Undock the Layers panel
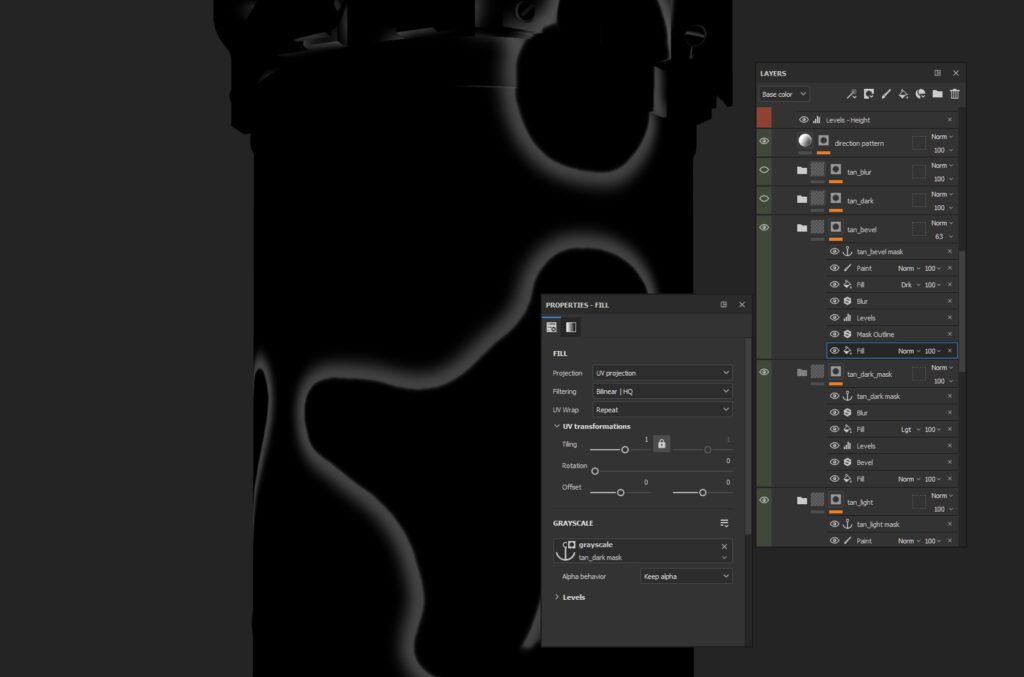 pyautogui.click(x=937, y=73)
